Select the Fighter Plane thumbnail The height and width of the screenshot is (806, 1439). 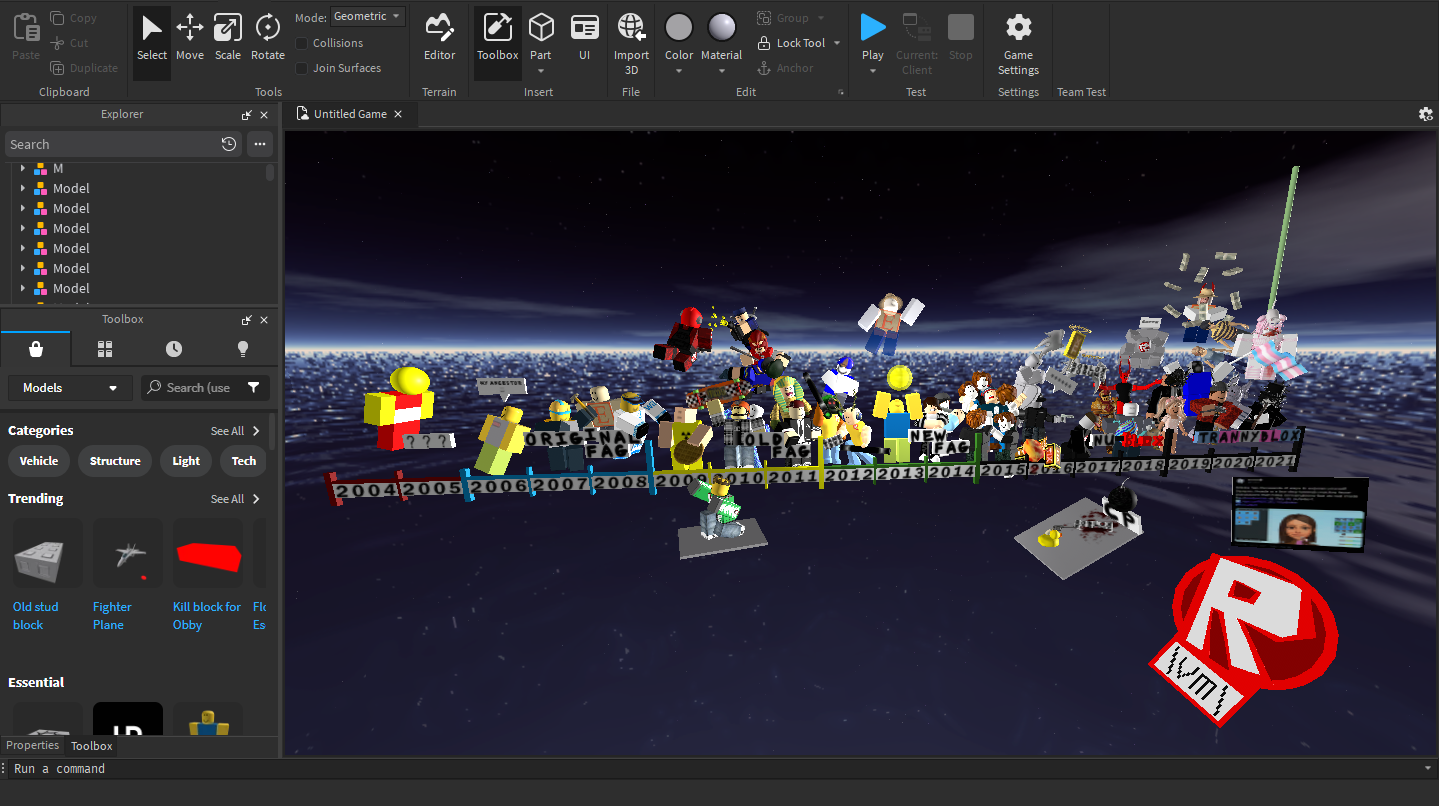coord(127,553)
